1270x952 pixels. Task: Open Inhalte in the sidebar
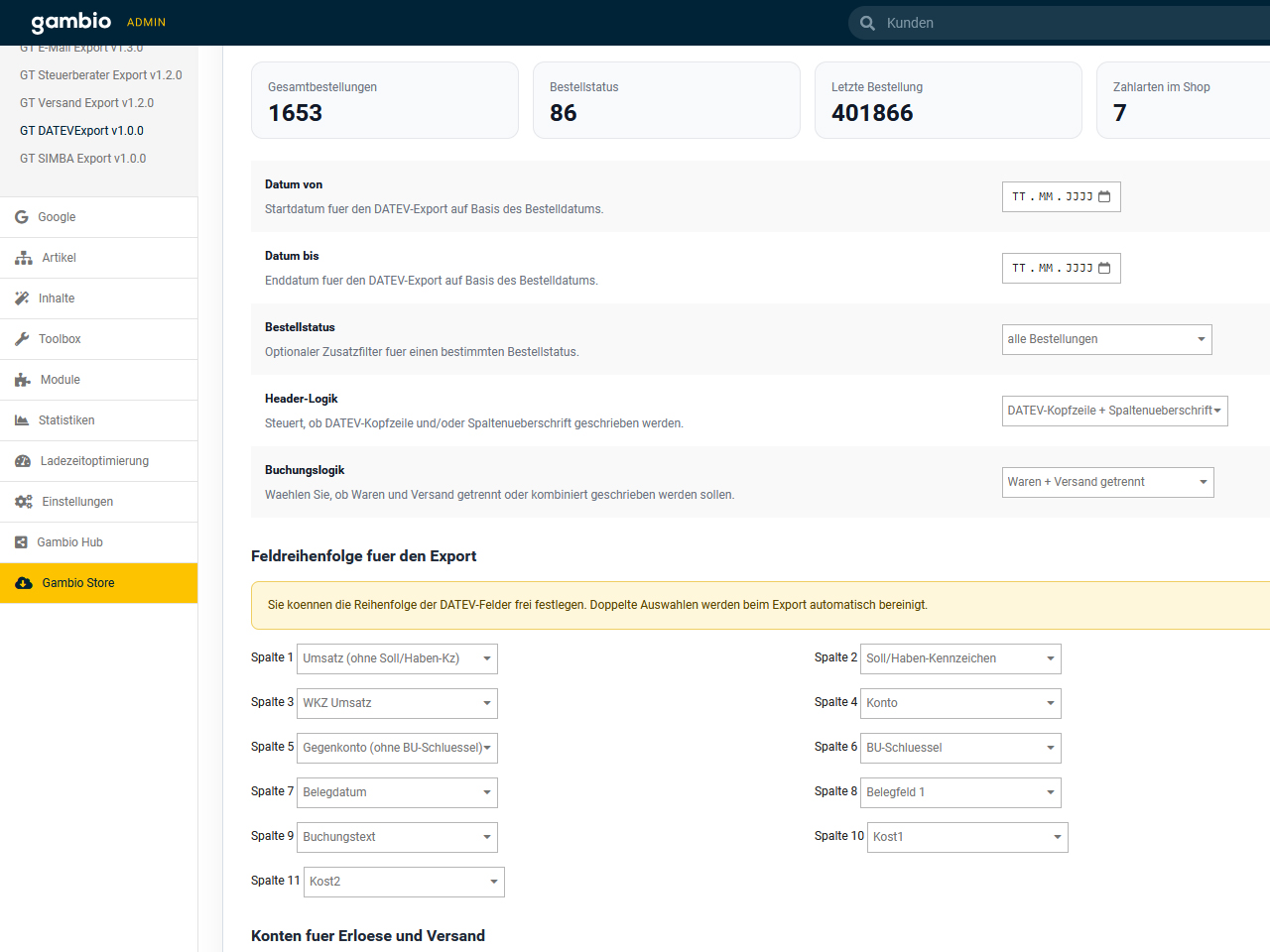pos(57,298)
